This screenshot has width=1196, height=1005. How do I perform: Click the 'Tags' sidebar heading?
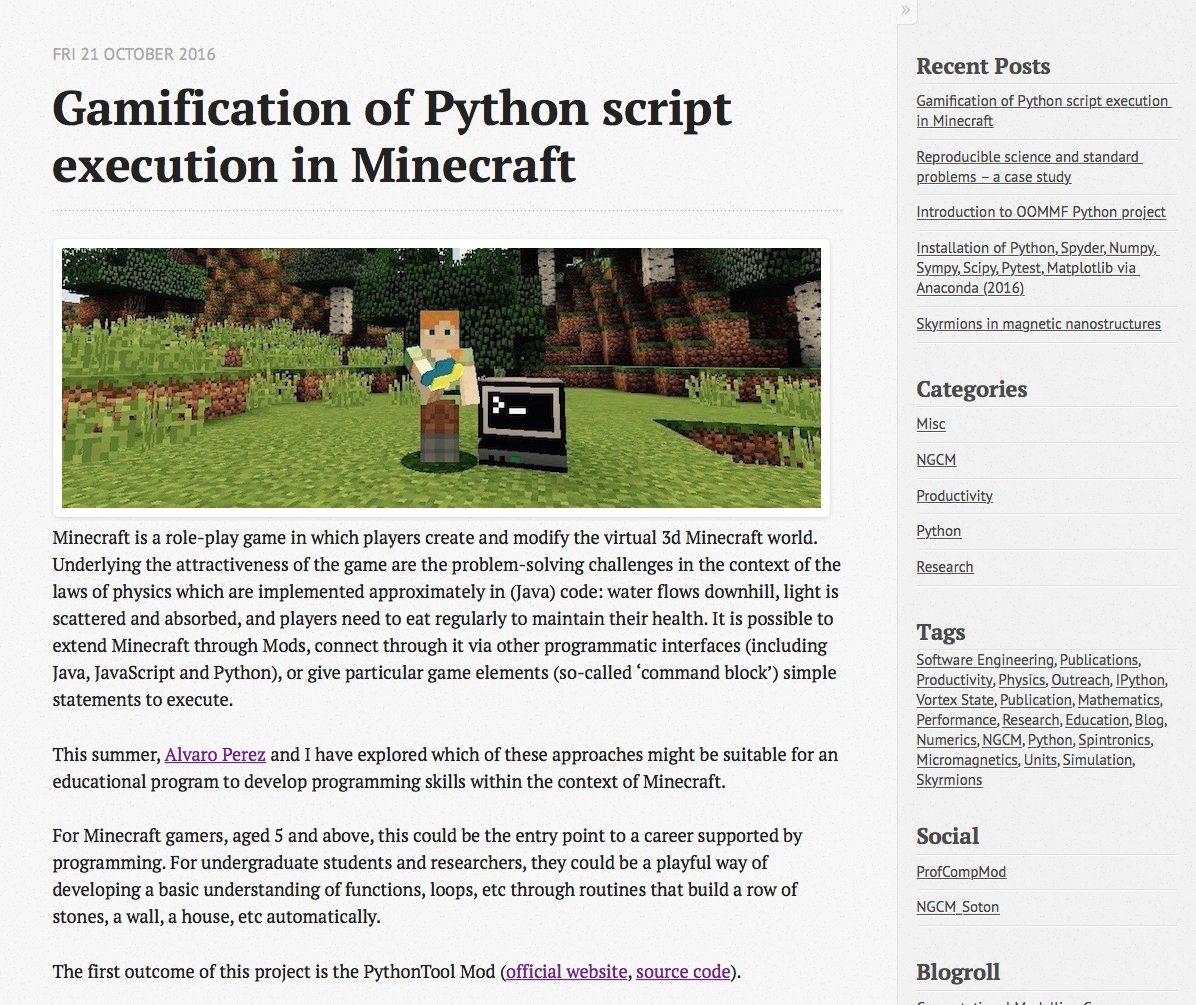coord(940,632)
